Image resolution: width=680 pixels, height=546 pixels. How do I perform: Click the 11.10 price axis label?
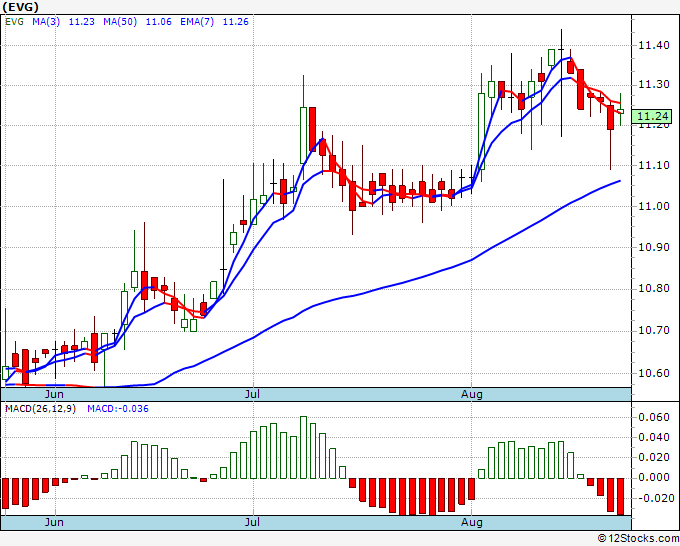click(x=653, y=165)
